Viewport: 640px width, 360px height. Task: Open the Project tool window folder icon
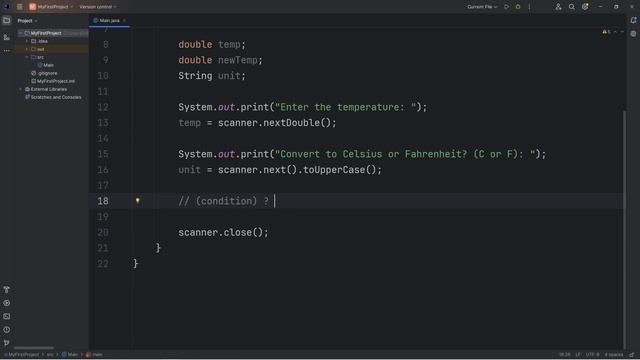(7, 20)
